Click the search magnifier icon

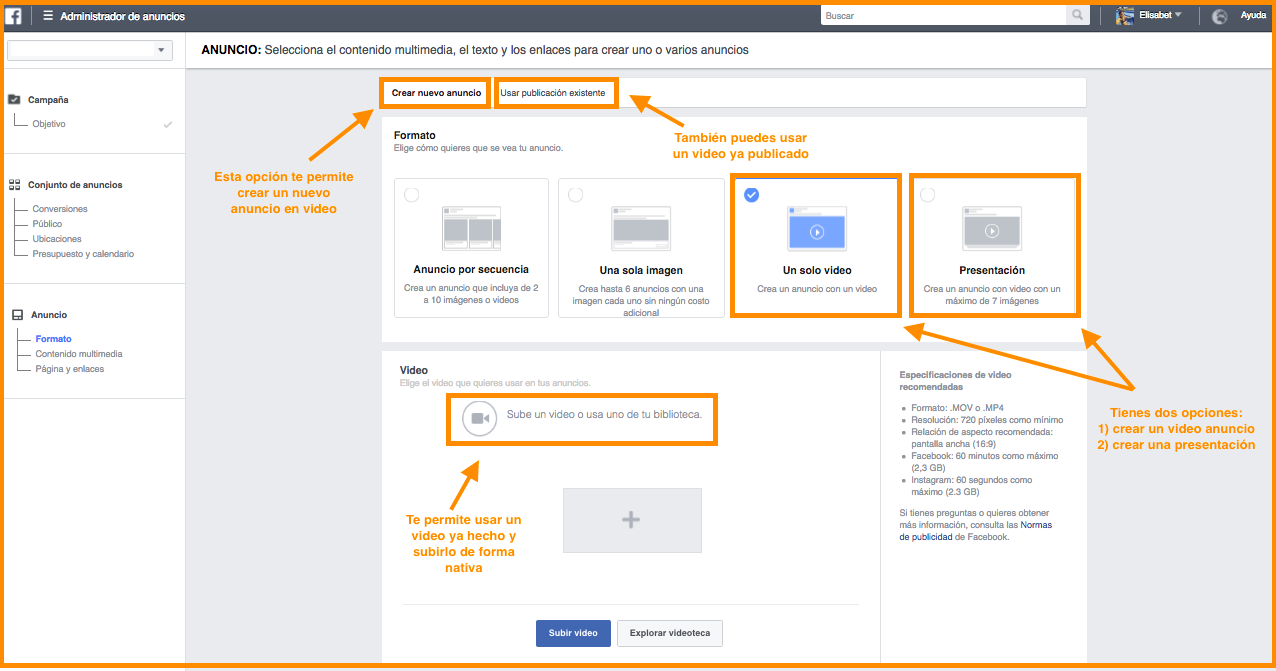[x=1077, y=16]
